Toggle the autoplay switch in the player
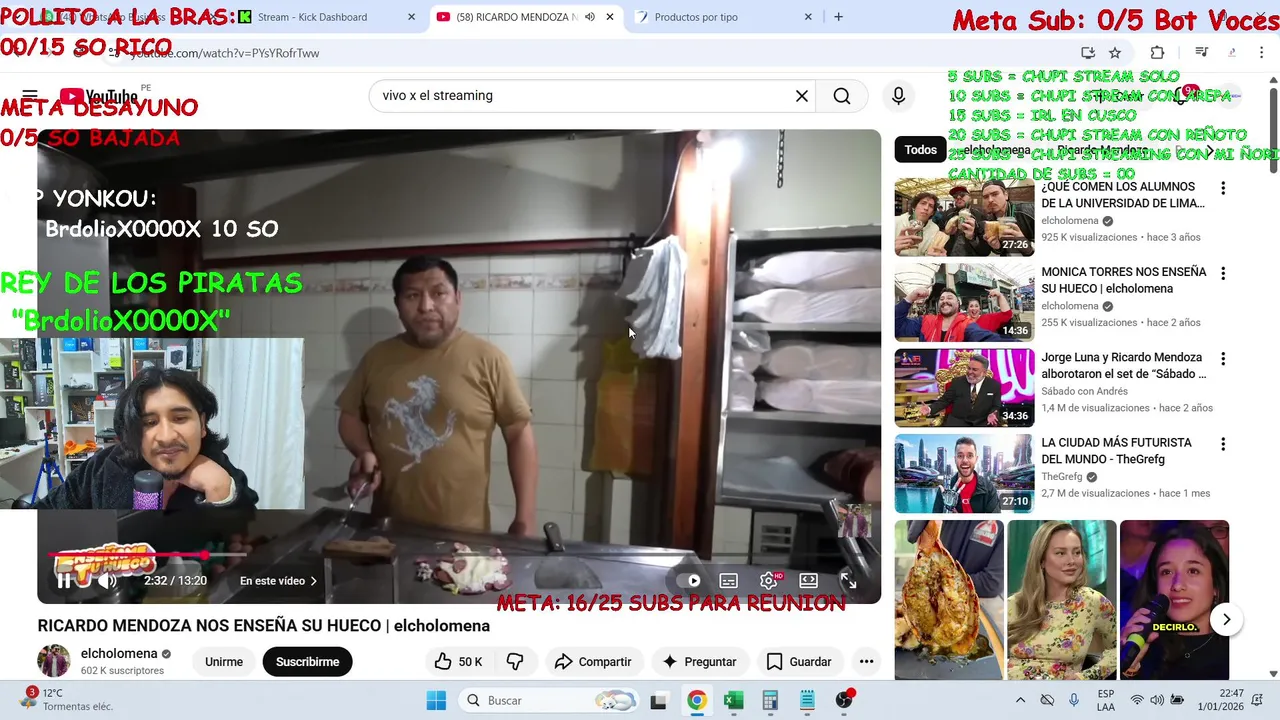 [690, 581]
